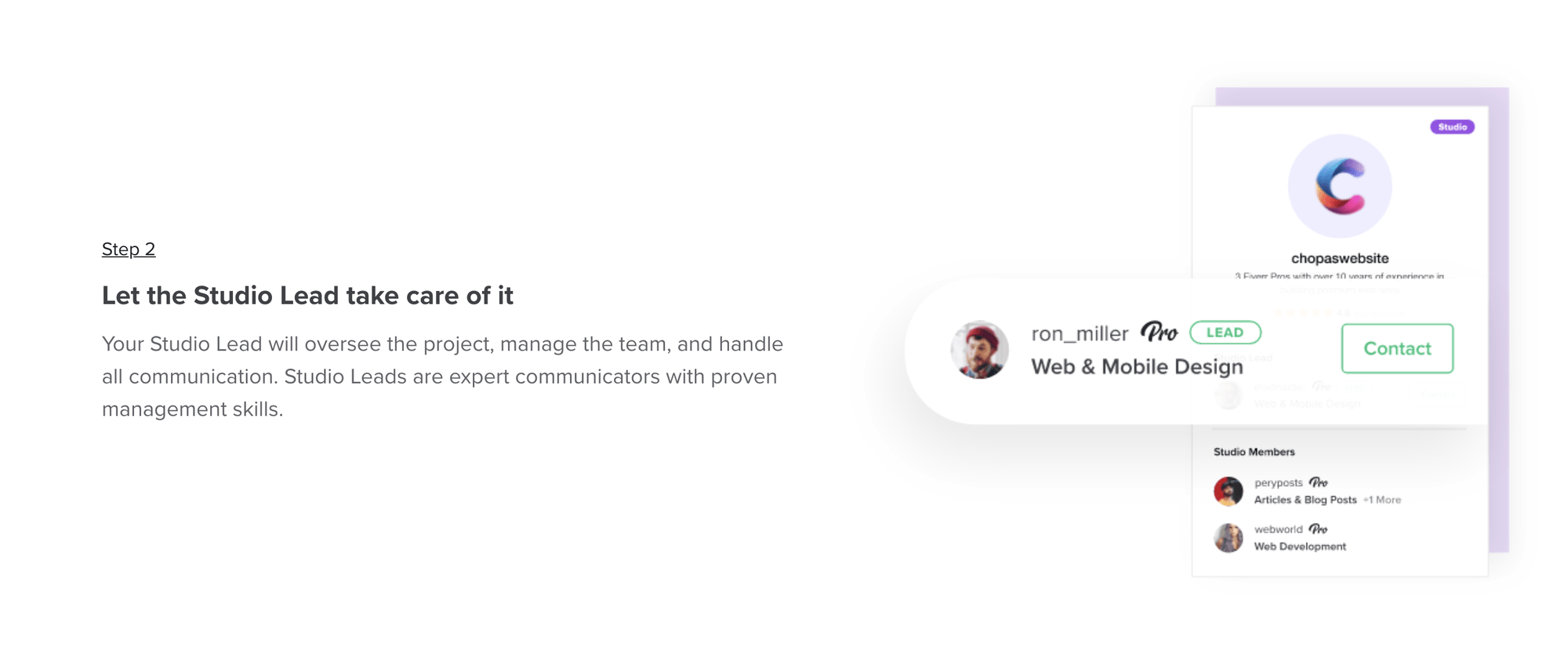Click ron_miller's profile avatar
Screen dimensions: 1568x669
click(979, 350)
